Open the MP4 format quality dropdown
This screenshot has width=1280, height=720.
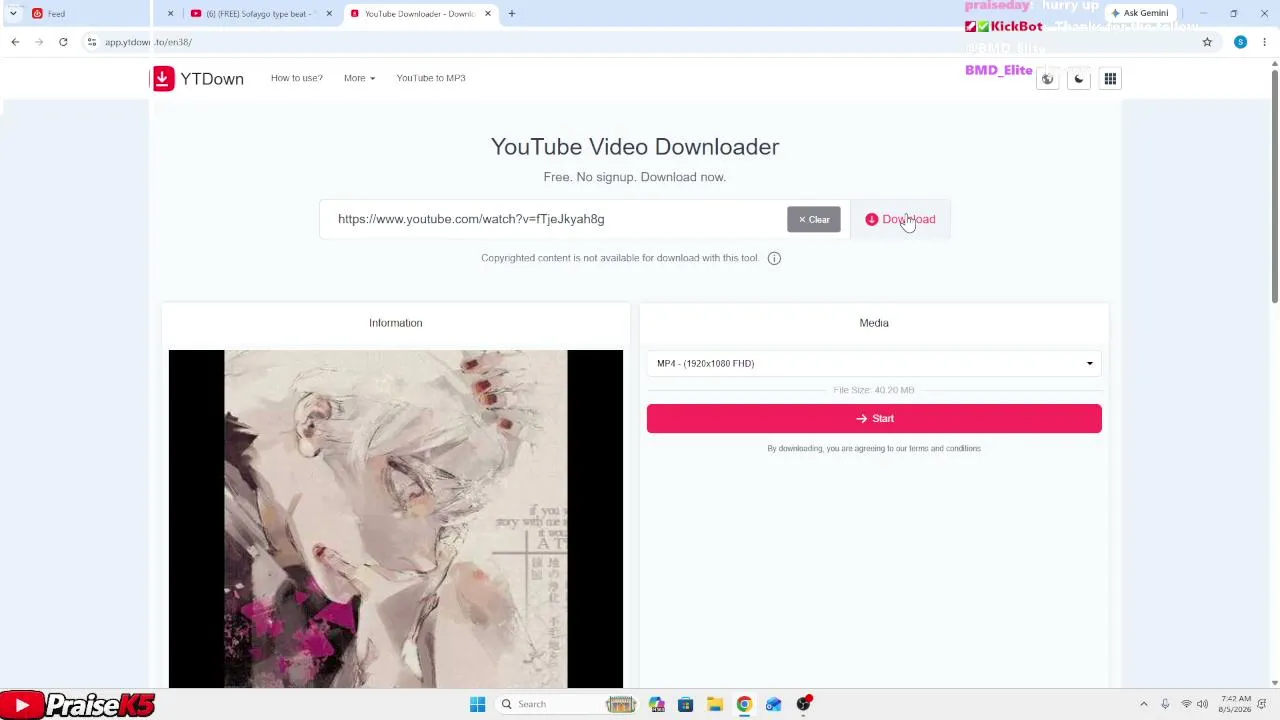874,363
